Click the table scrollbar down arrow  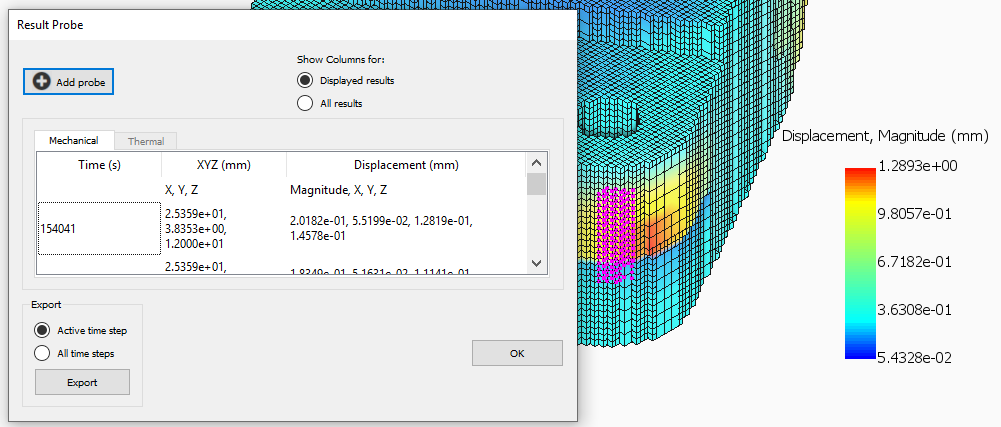pos(537,263)
